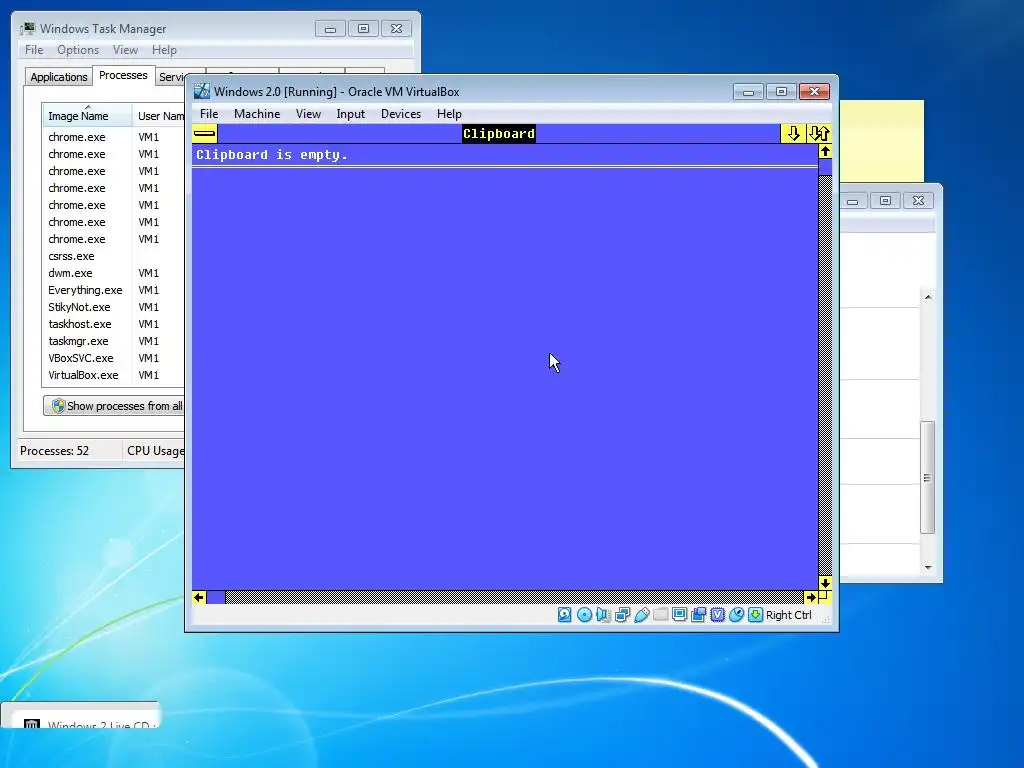Click Show processes from all users button
The height and width of the screenshot is (768, 1024).
(x=114, y=406)
